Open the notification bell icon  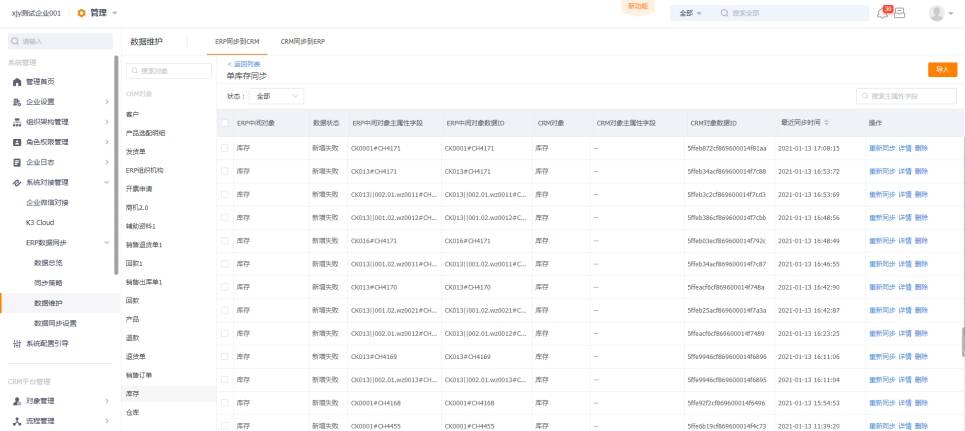(x=882, y=14)
